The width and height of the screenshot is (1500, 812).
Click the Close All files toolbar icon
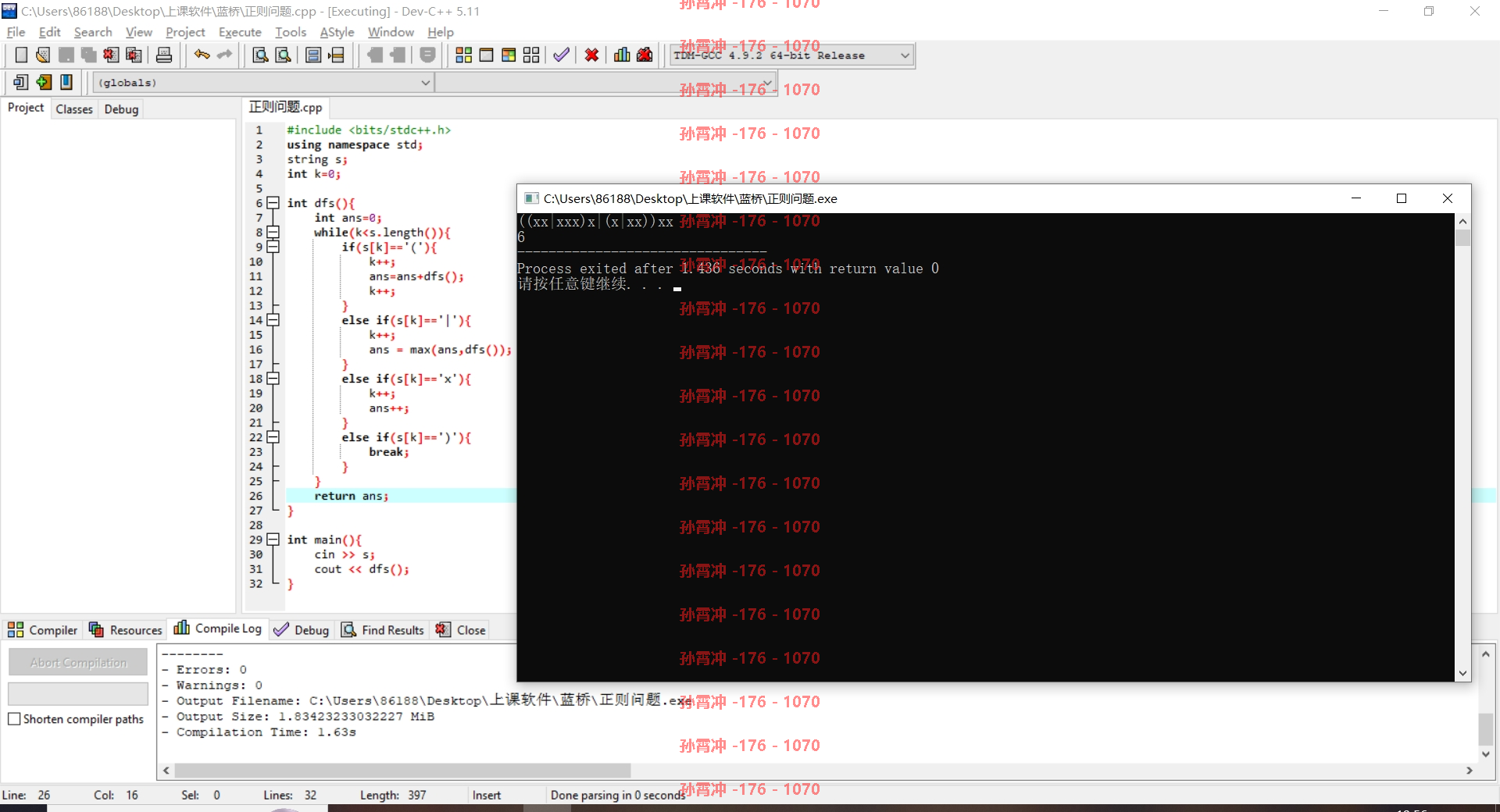[134, 55]
